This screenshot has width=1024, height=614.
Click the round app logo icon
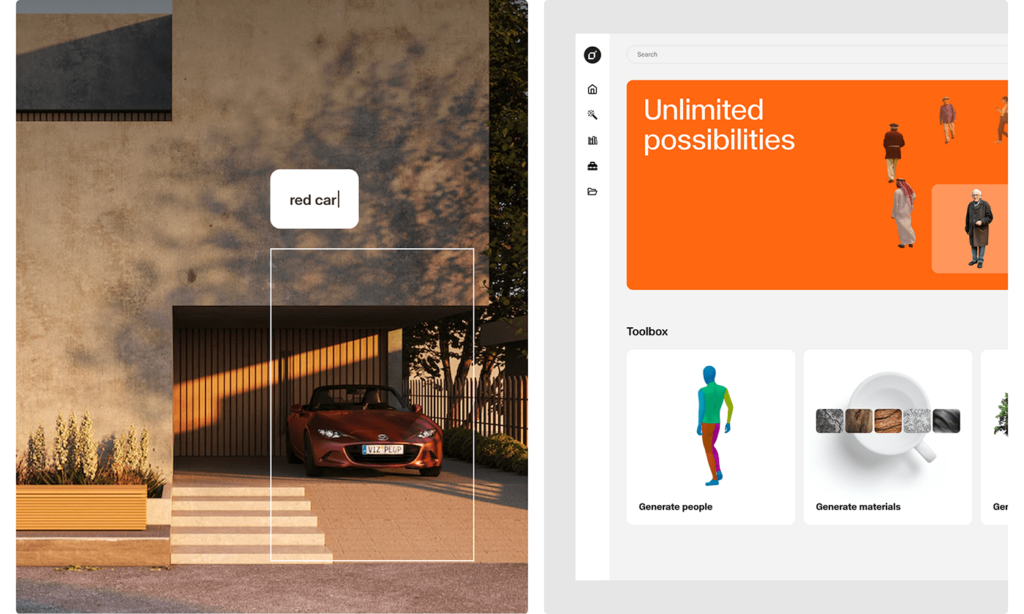[592, 56]
